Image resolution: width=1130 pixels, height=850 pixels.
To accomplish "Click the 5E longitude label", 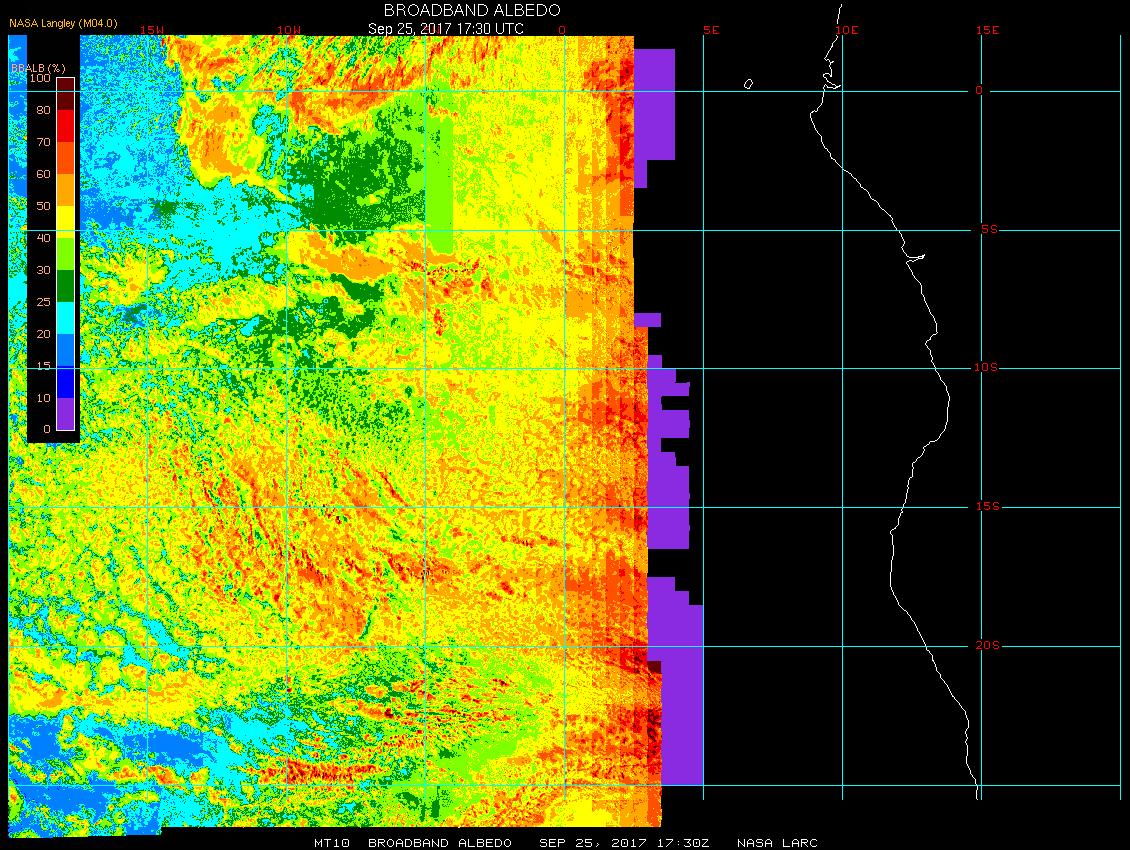I will pos(711,30).
